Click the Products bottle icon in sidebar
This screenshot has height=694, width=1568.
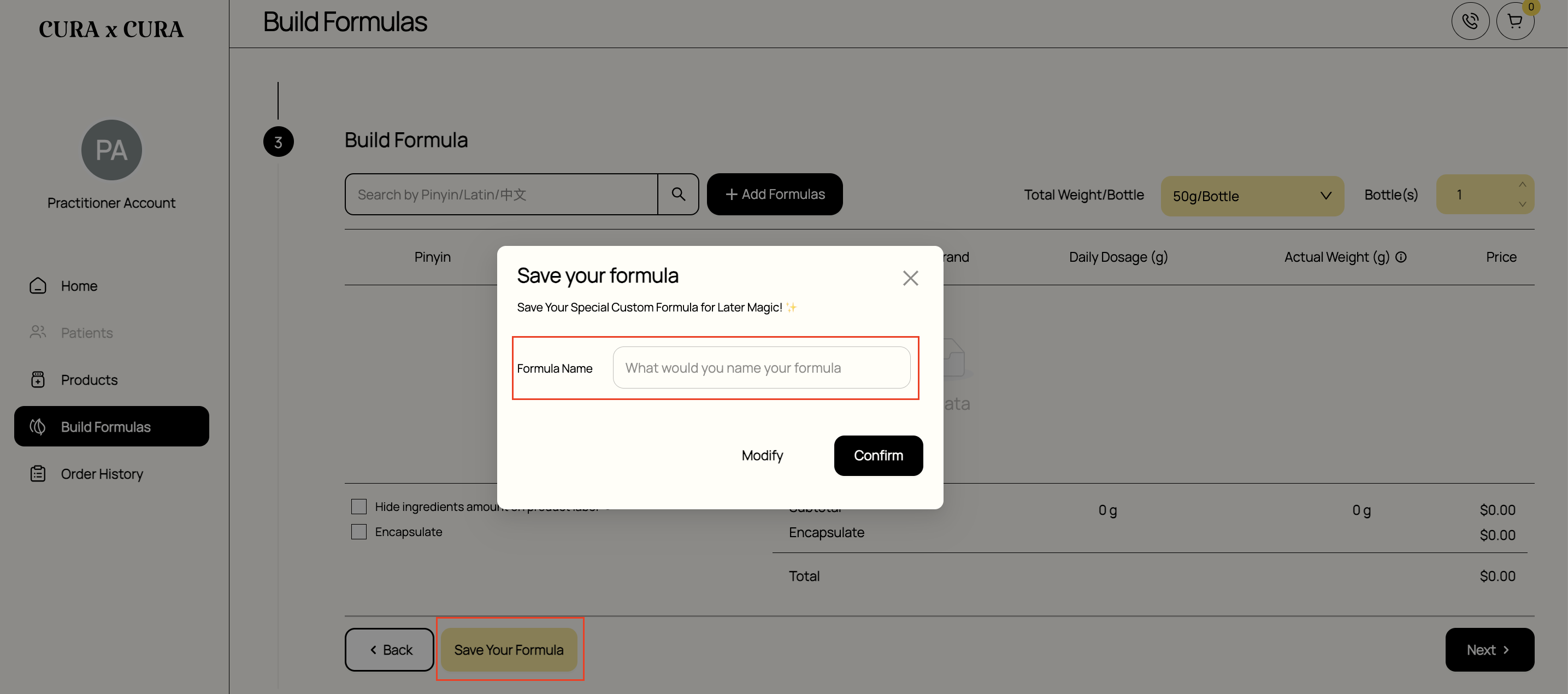click(x=38, y=380)
